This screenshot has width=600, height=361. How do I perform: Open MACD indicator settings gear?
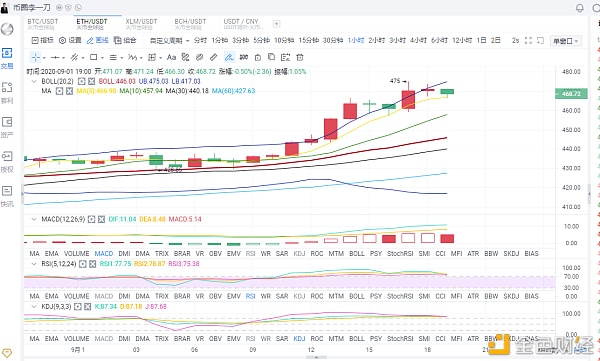tap(91, 219)
